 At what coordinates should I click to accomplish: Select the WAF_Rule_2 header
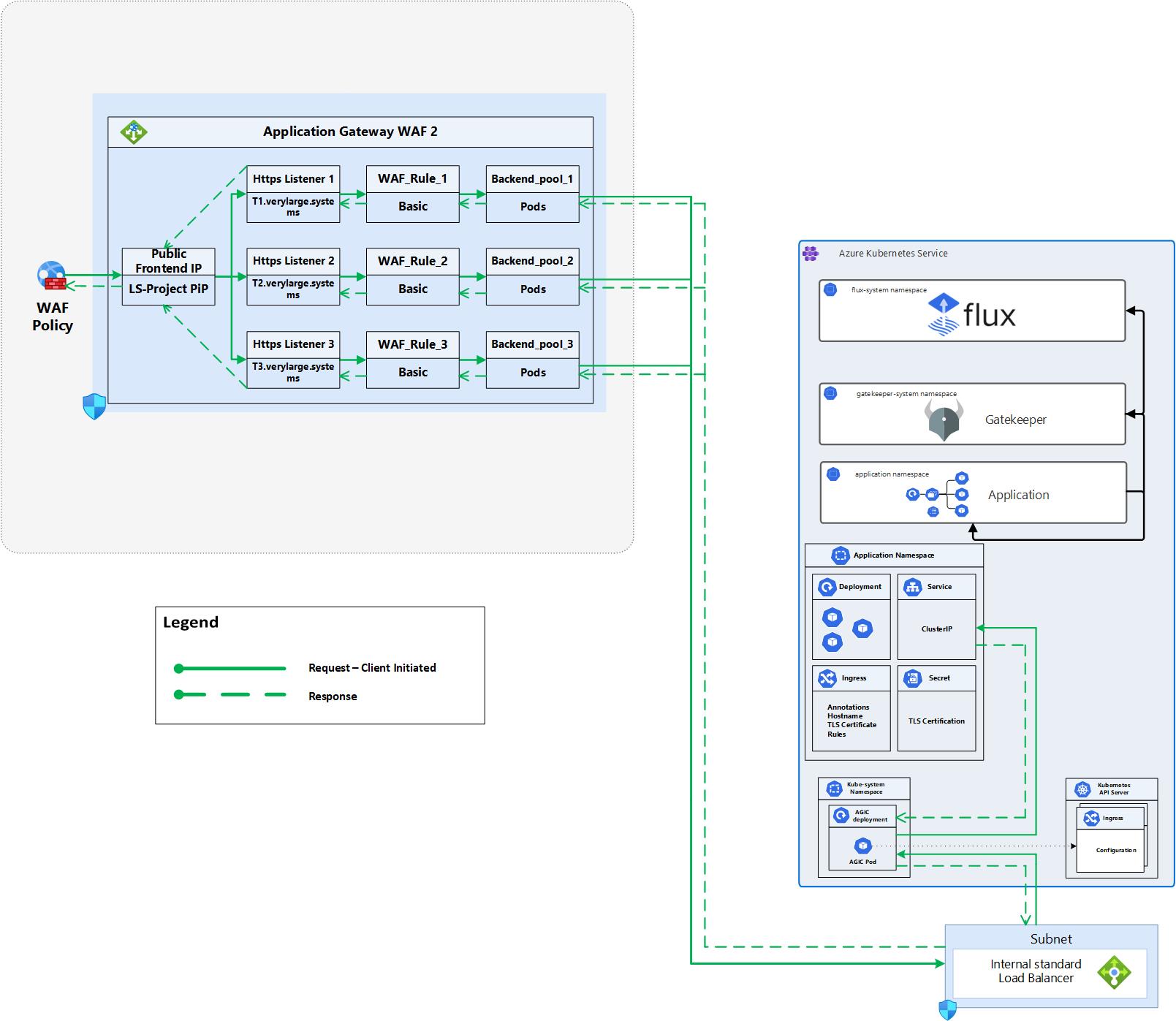413,262
